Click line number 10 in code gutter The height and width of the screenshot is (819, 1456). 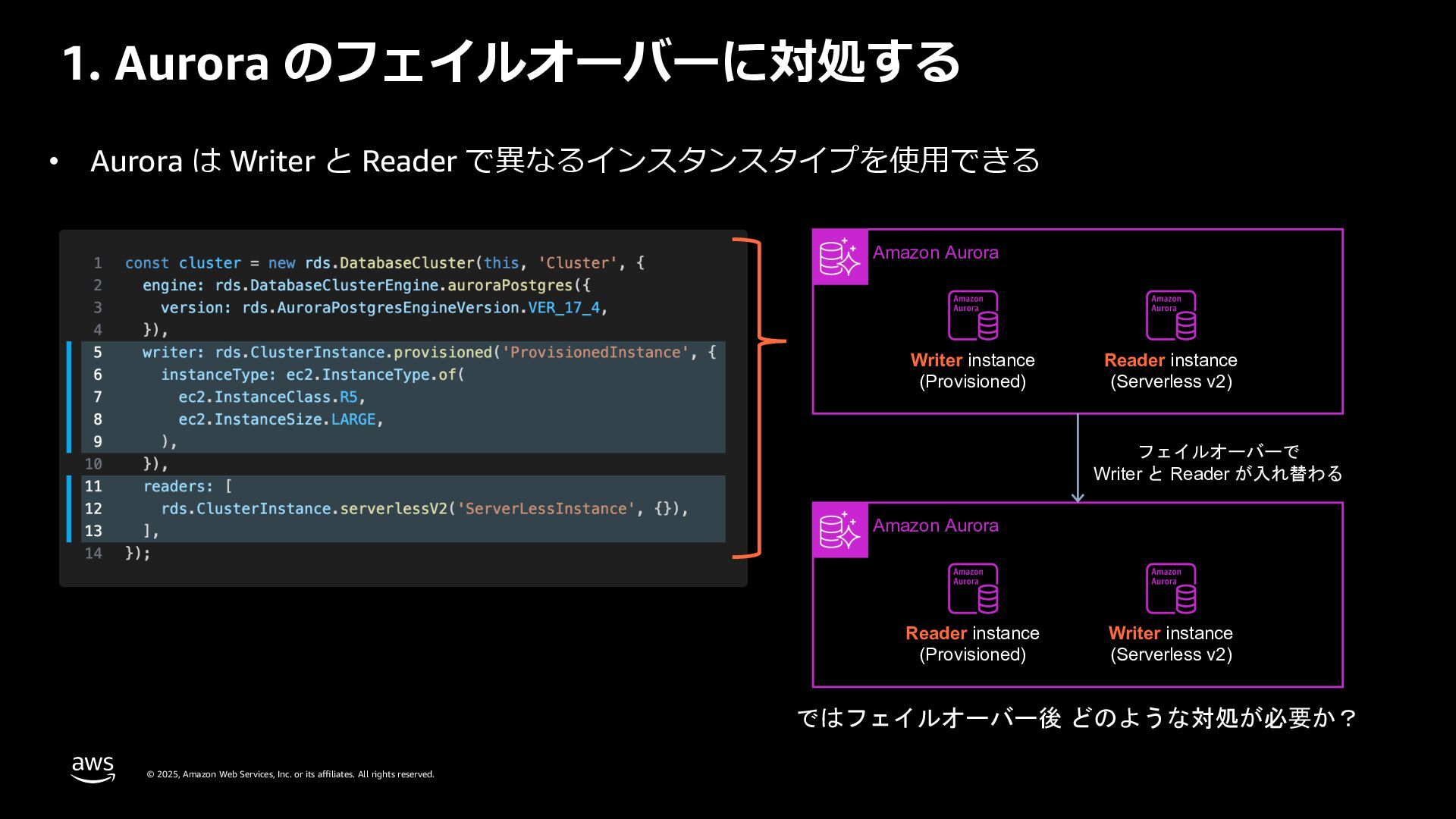(93, 464)
